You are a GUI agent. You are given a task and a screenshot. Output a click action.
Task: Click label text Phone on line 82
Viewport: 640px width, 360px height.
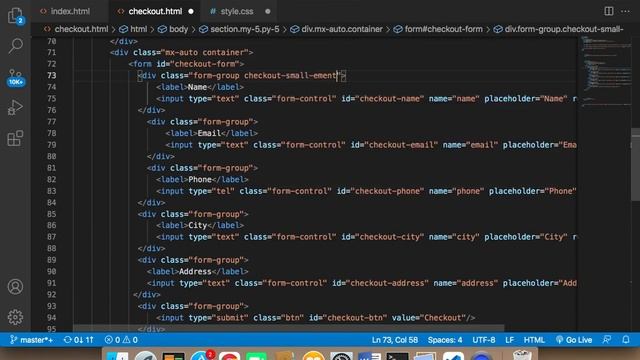[200, 179]
